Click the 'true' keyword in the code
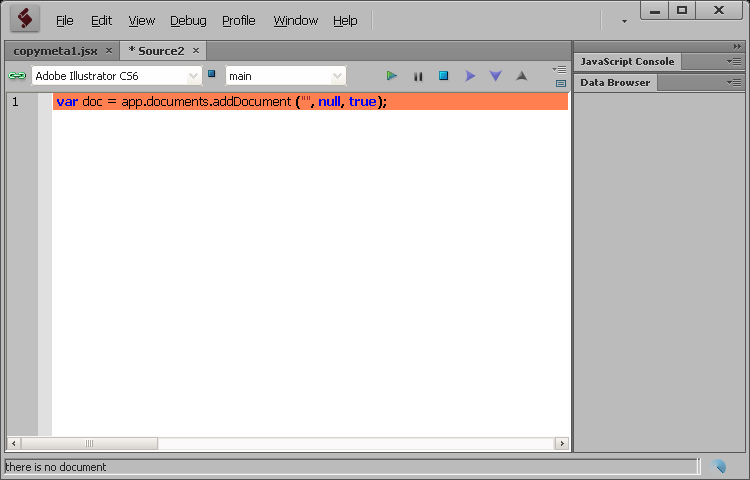The width and height of the screenshot is (750, 480). pyautogui.click(x=362, y=101)
